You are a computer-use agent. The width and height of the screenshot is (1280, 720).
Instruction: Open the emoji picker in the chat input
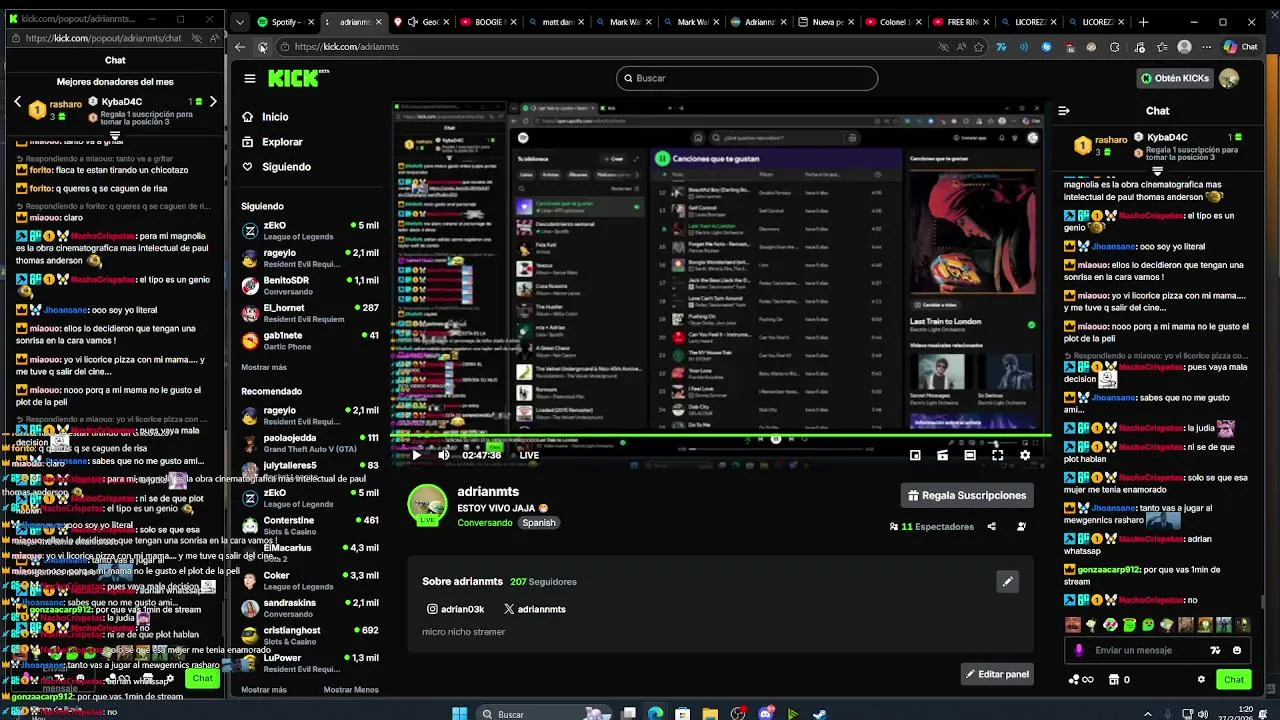[1237, 650]
